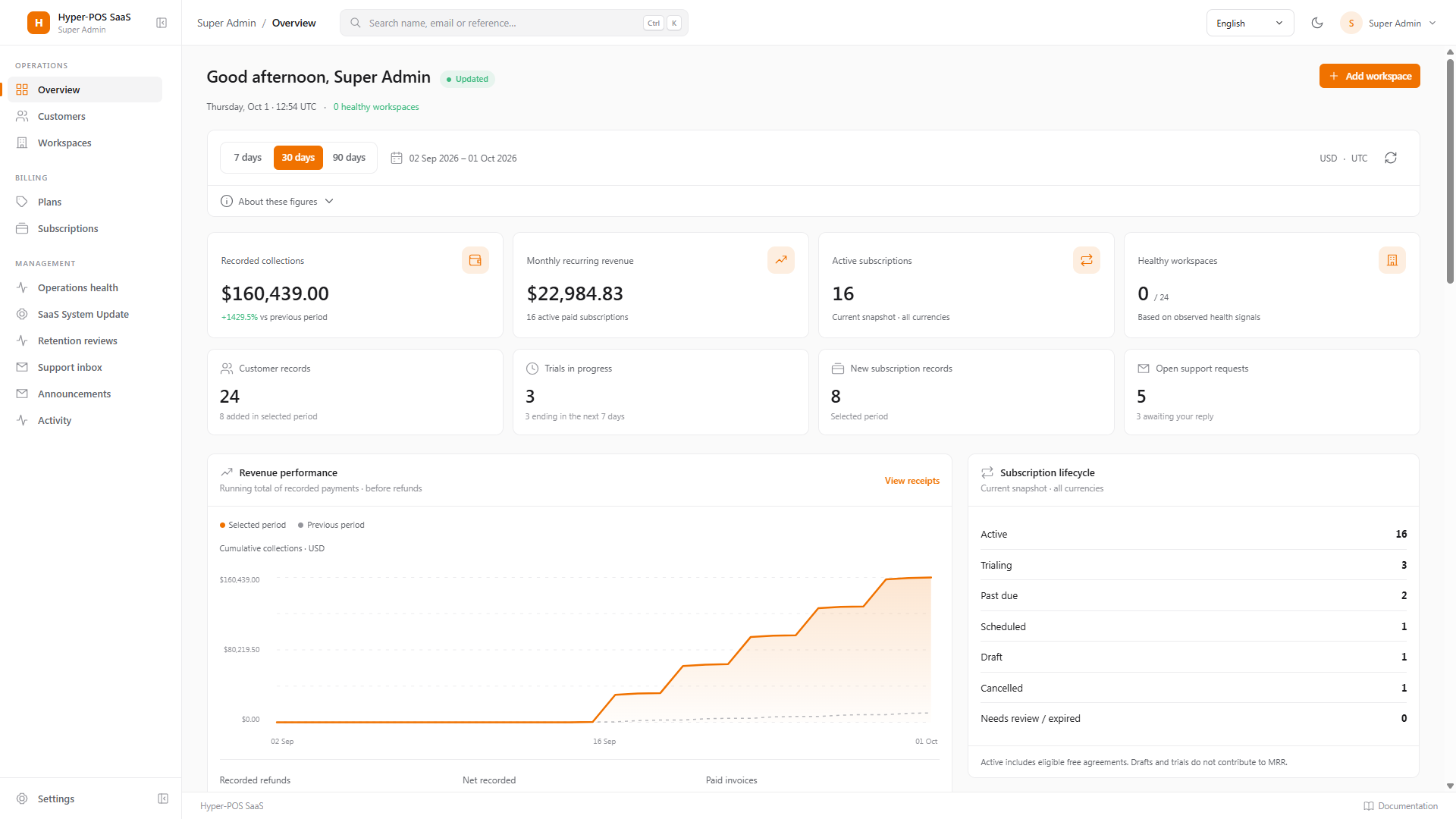
Task: Click the Monthly recurring revenue trend icon
Action: (x=781, y=260)
